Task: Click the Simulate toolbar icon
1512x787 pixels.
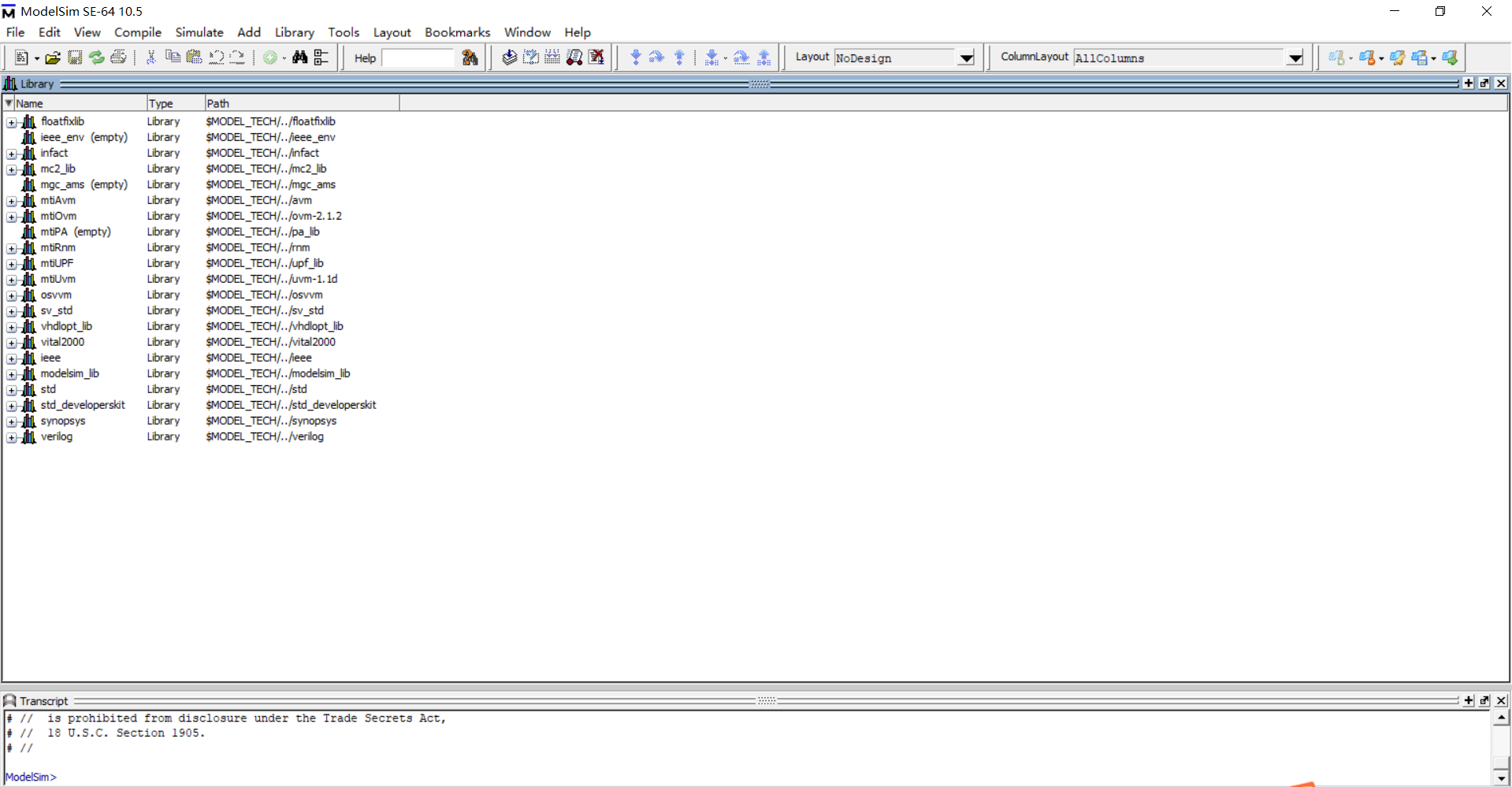Action: (x=574, y=58)
